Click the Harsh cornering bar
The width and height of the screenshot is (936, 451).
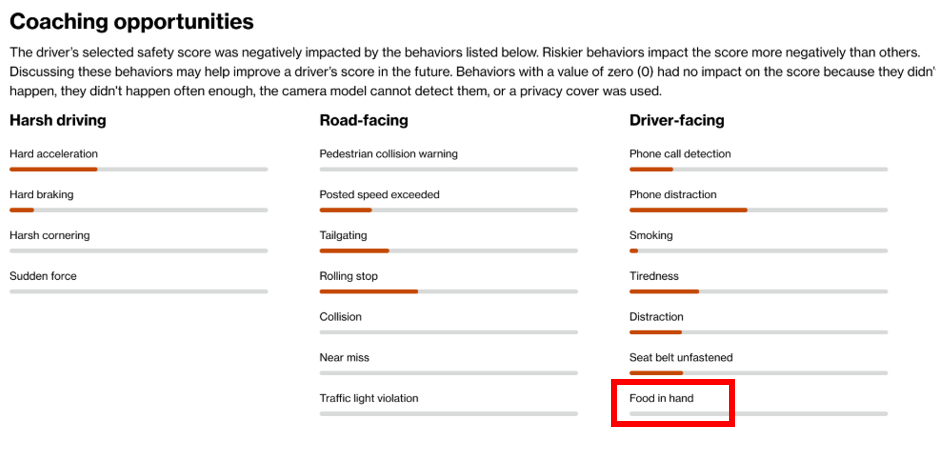pyautogui.click(x=138, y=251)
